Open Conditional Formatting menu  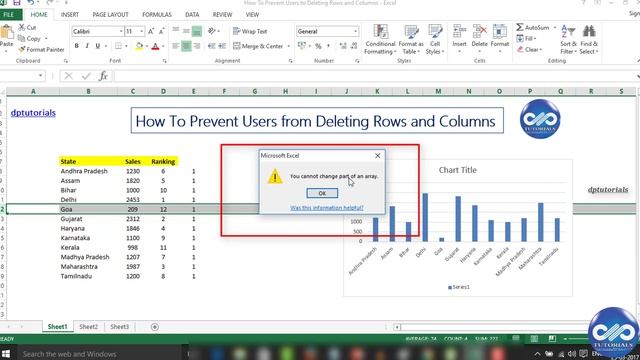coord(380,40)
